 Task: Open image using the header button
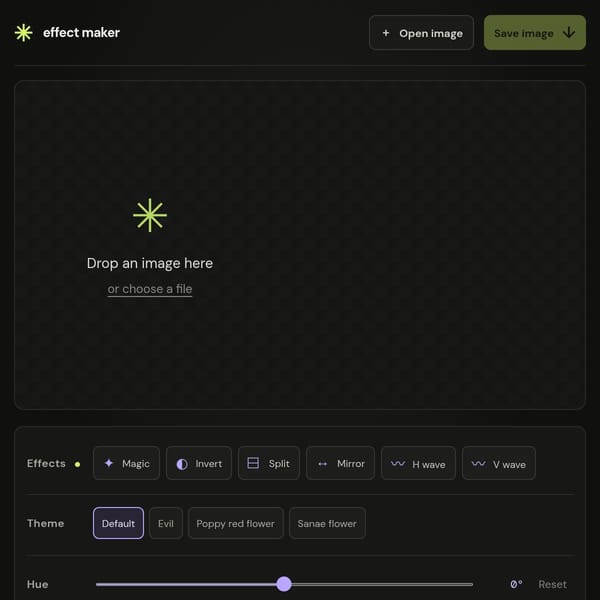421,33
